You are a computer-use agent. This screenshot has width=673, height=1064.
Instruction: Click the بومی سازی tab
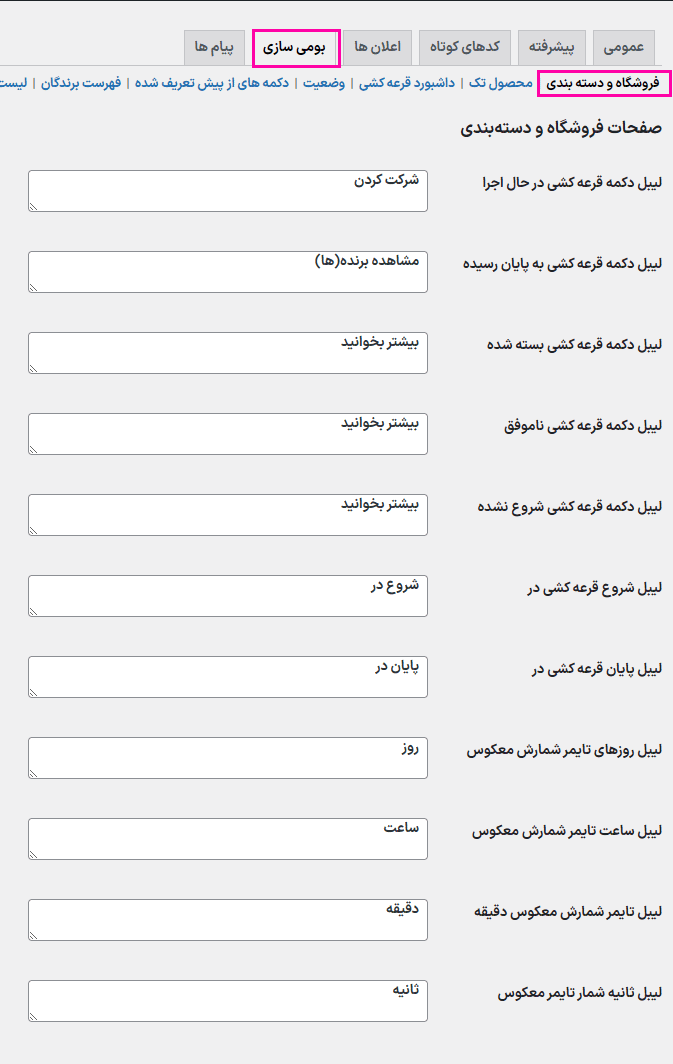pyautogui.click(x=296, y=47)
